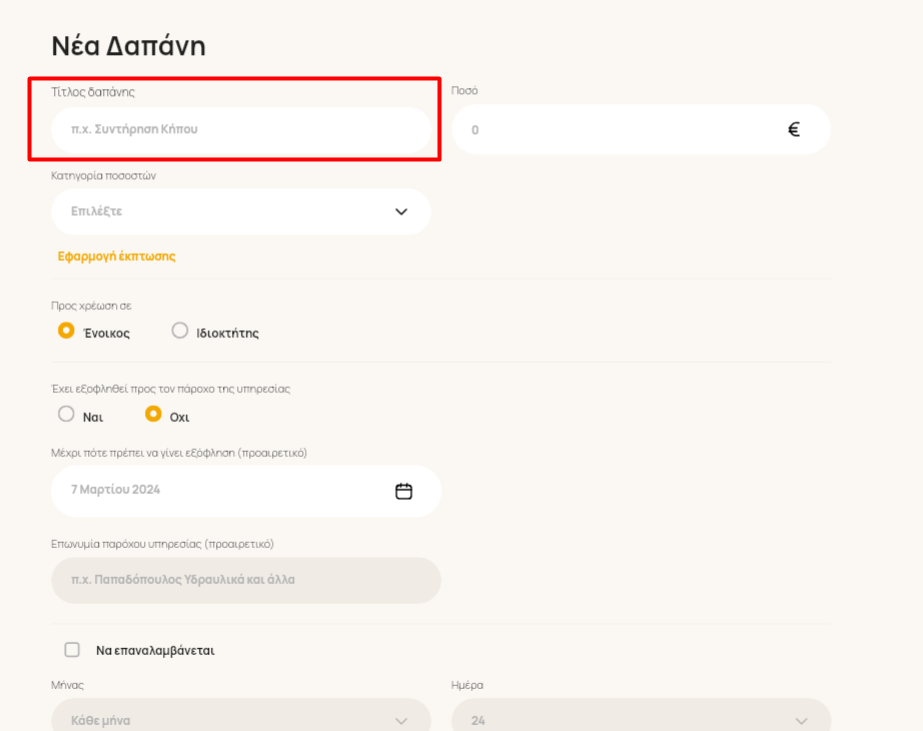Select the Ιδιοκτήτης radio button
The width and height of the screenshot is (923, 731).
point(180,331)
